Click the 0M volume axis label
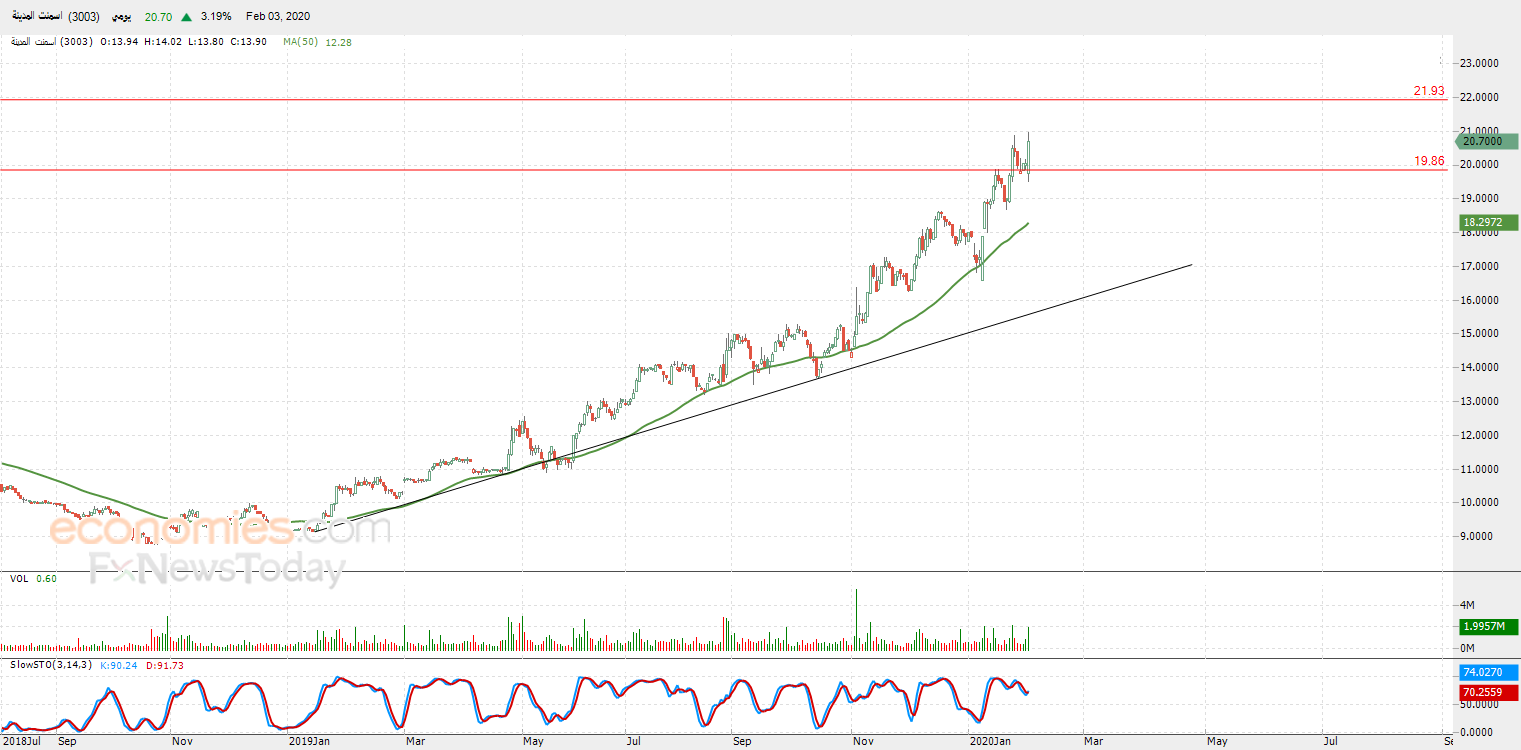This screenshot has width=1521, height=750. coord(1468,648)
